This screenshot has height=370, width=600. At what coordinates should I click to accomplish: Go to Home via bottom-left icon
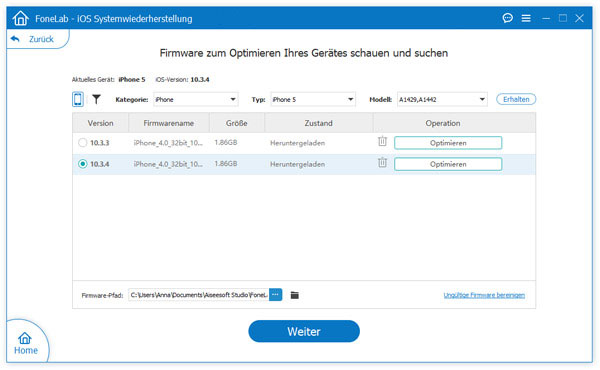[26, 343]
